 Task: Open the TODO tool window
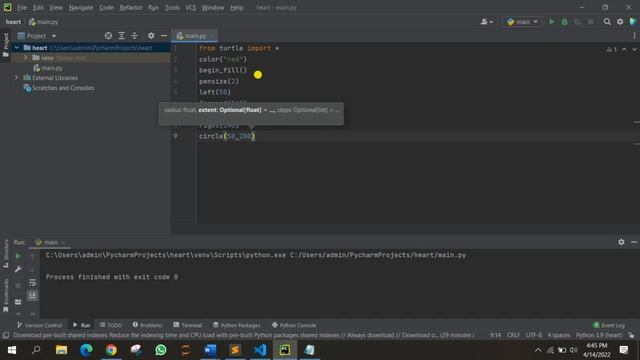(111, 325)
